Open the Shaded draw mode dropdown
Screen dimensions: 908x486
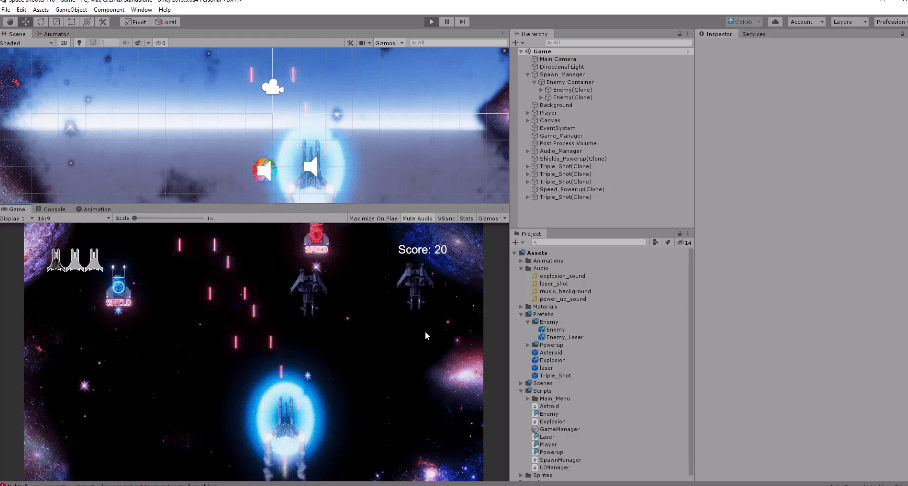point(25,43)
